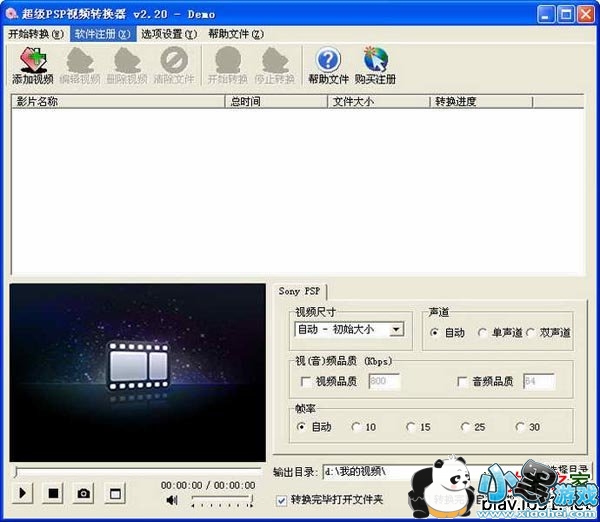
Task: Set frame rate to 10
Action: (x=356, y=427)
